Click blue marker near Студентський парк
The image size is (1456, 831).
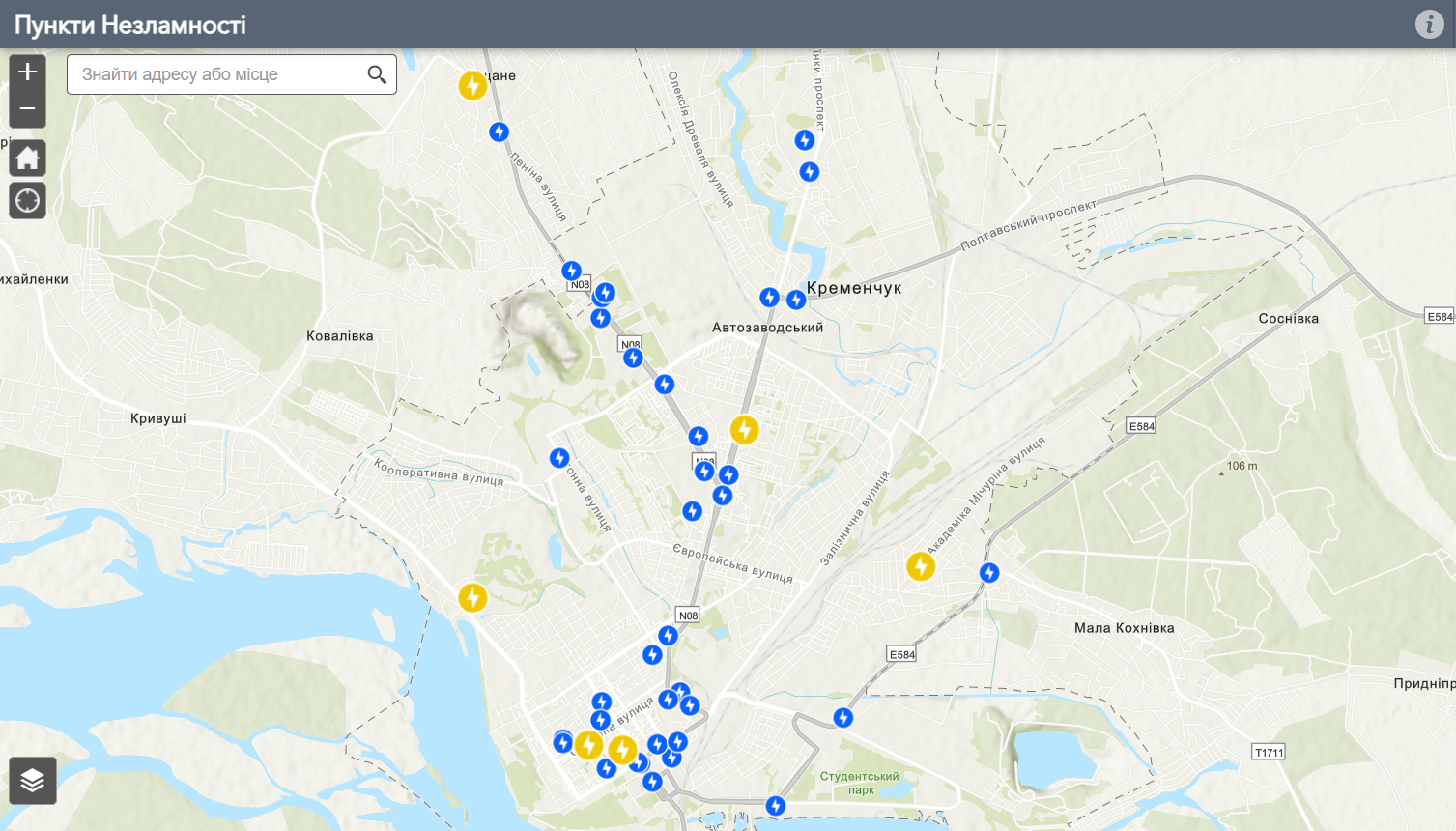775,806
